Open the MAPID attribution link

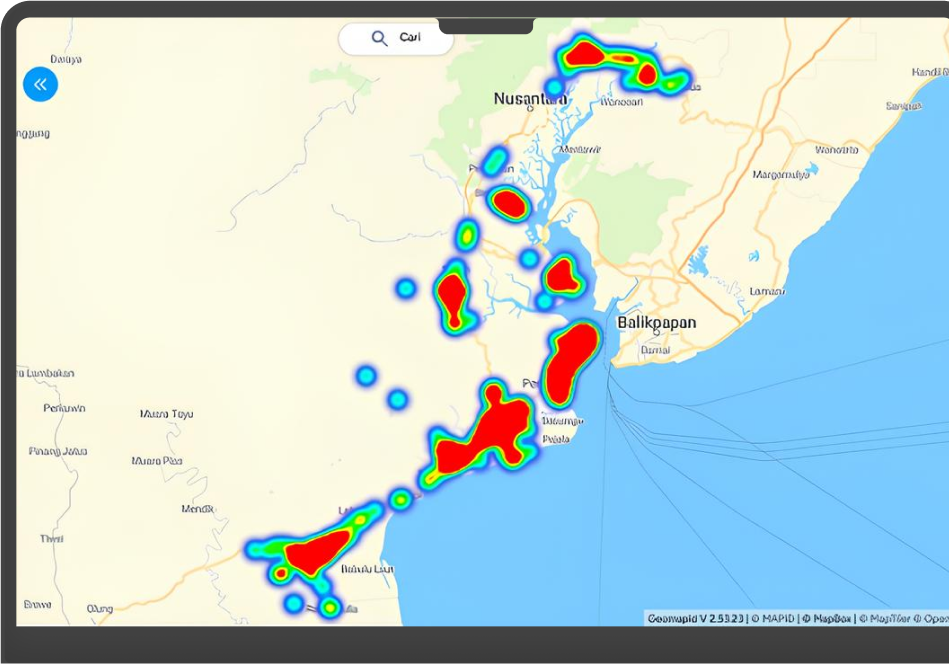[x=778, y=618]
